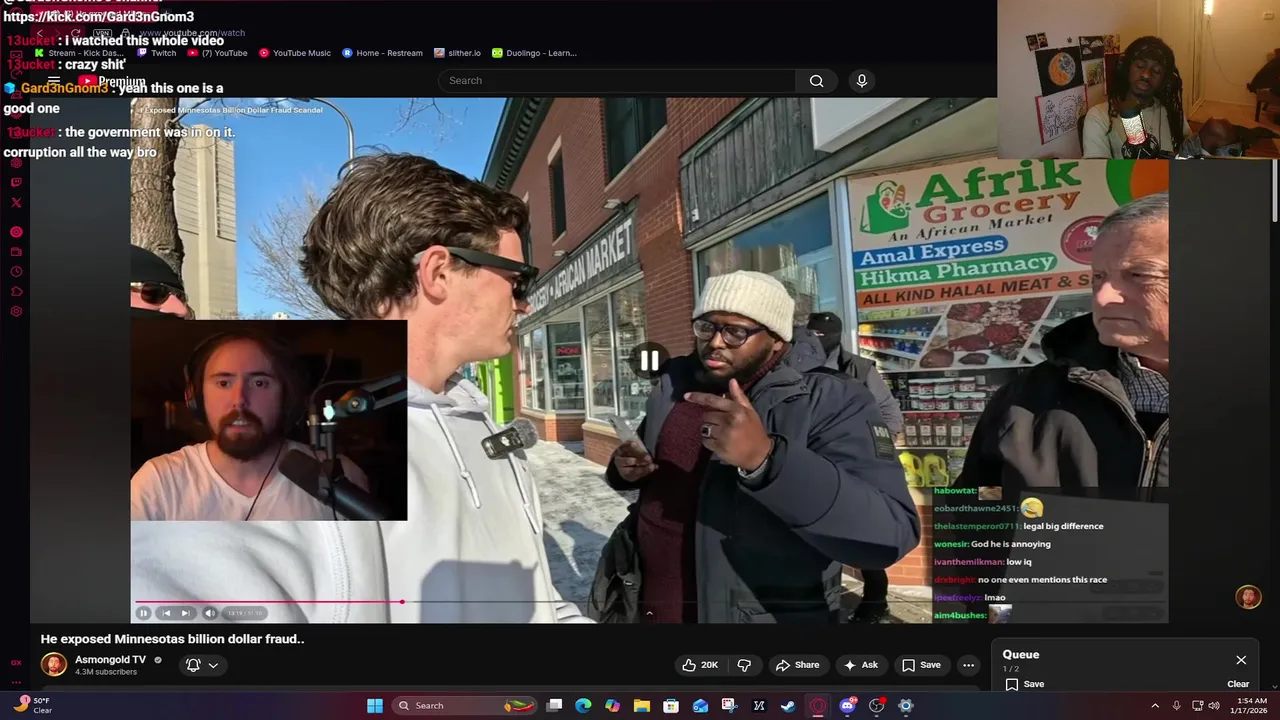Open the wallet icon in browser sidebar

click(16, 252)
